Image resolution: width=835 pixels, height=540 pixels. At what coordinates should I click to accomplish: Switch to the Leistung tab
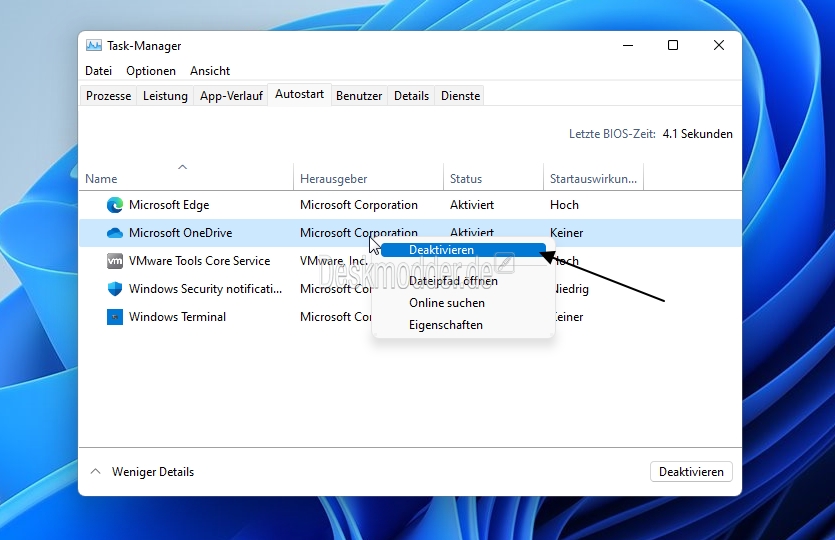[165, 96]
